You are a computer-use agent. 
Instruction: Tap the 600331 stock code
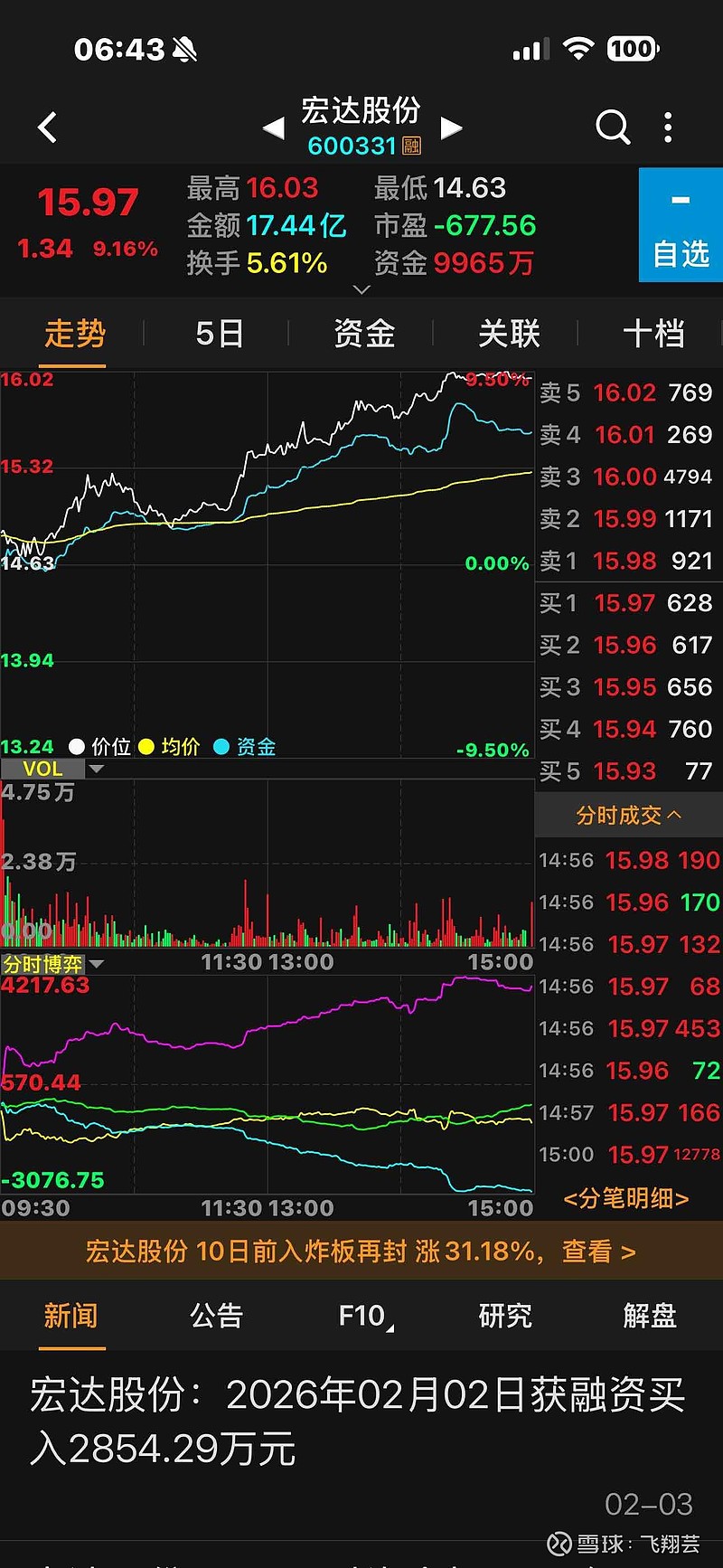click(352, 146)
